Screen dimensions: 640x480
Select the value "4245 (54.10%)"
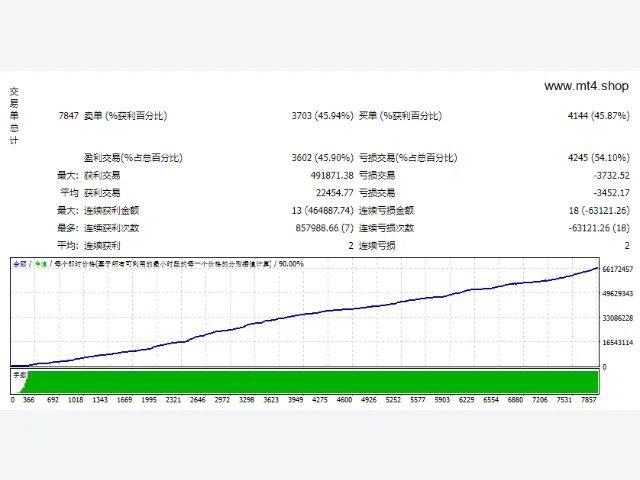(x=598, y=158)
